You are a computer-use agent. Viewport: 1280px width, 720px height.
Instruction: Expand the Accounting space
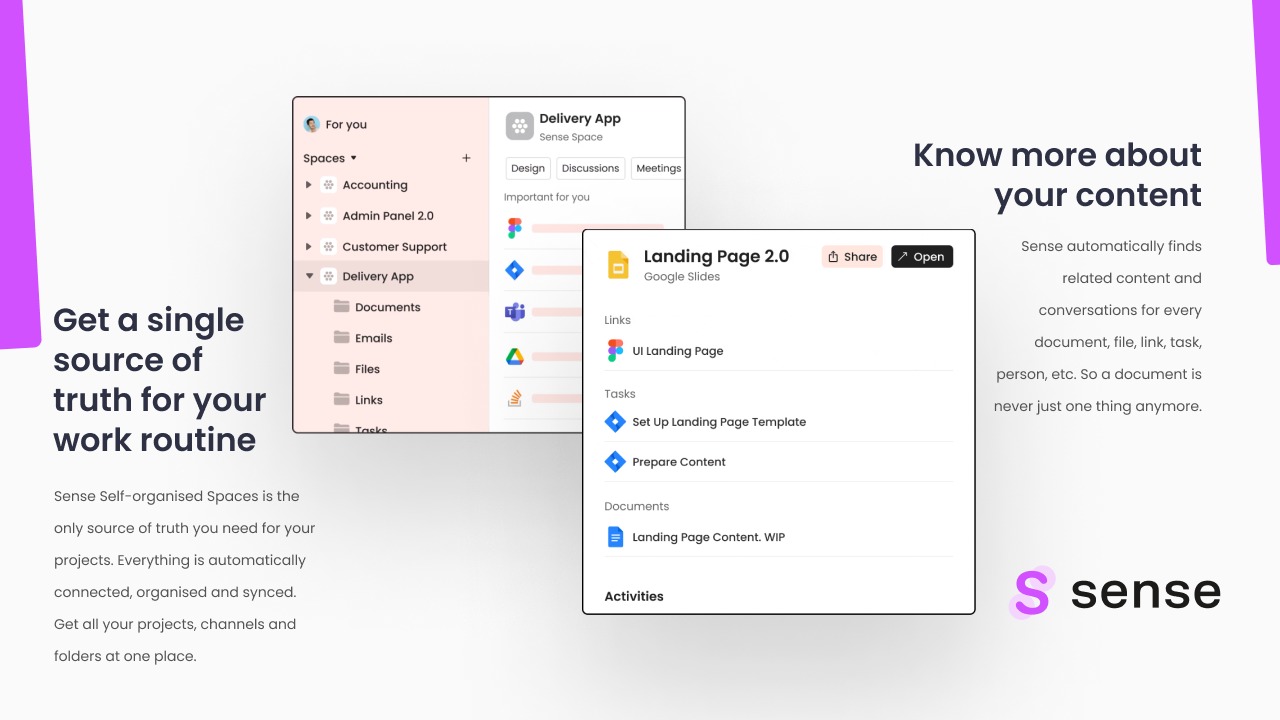(x=309, y=185)
